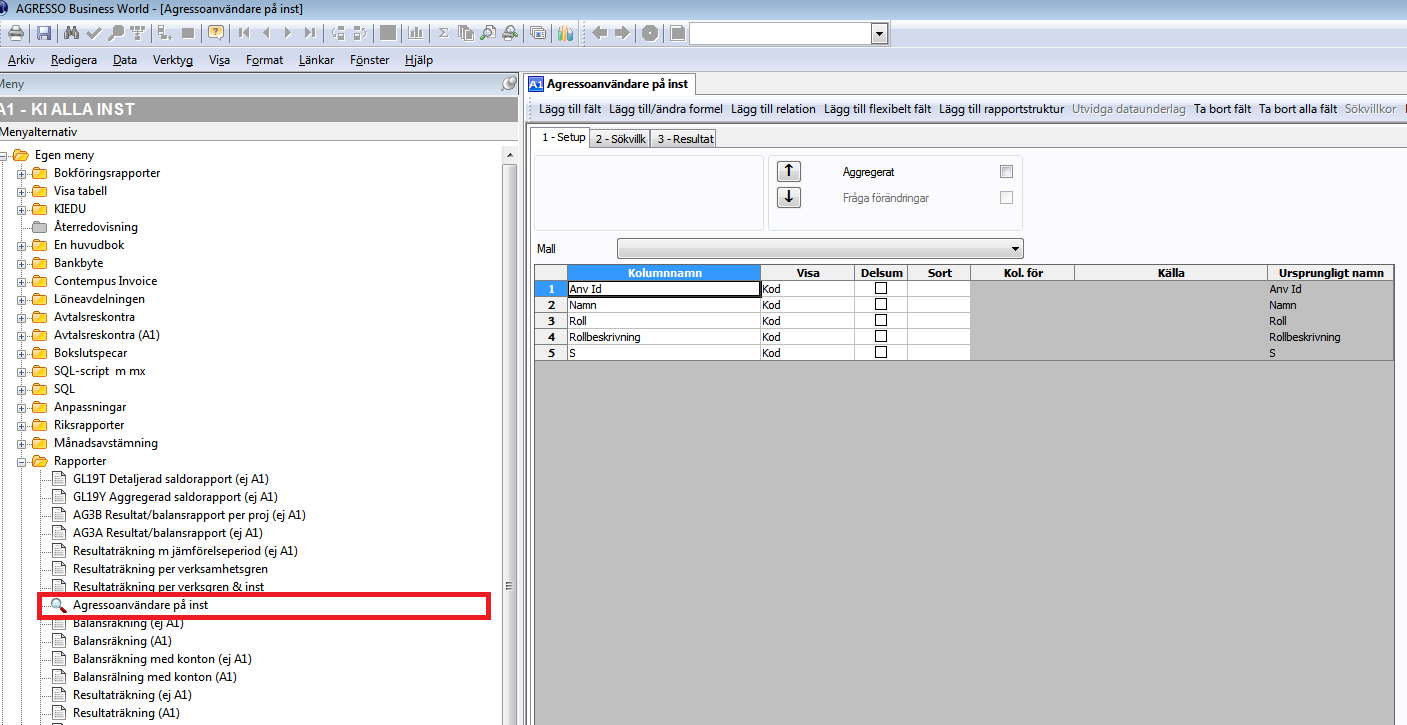Image resolution: width=1407 pixels, height=725 pixels.
Task: Open the Redigera menu
Action: (74, 60)
